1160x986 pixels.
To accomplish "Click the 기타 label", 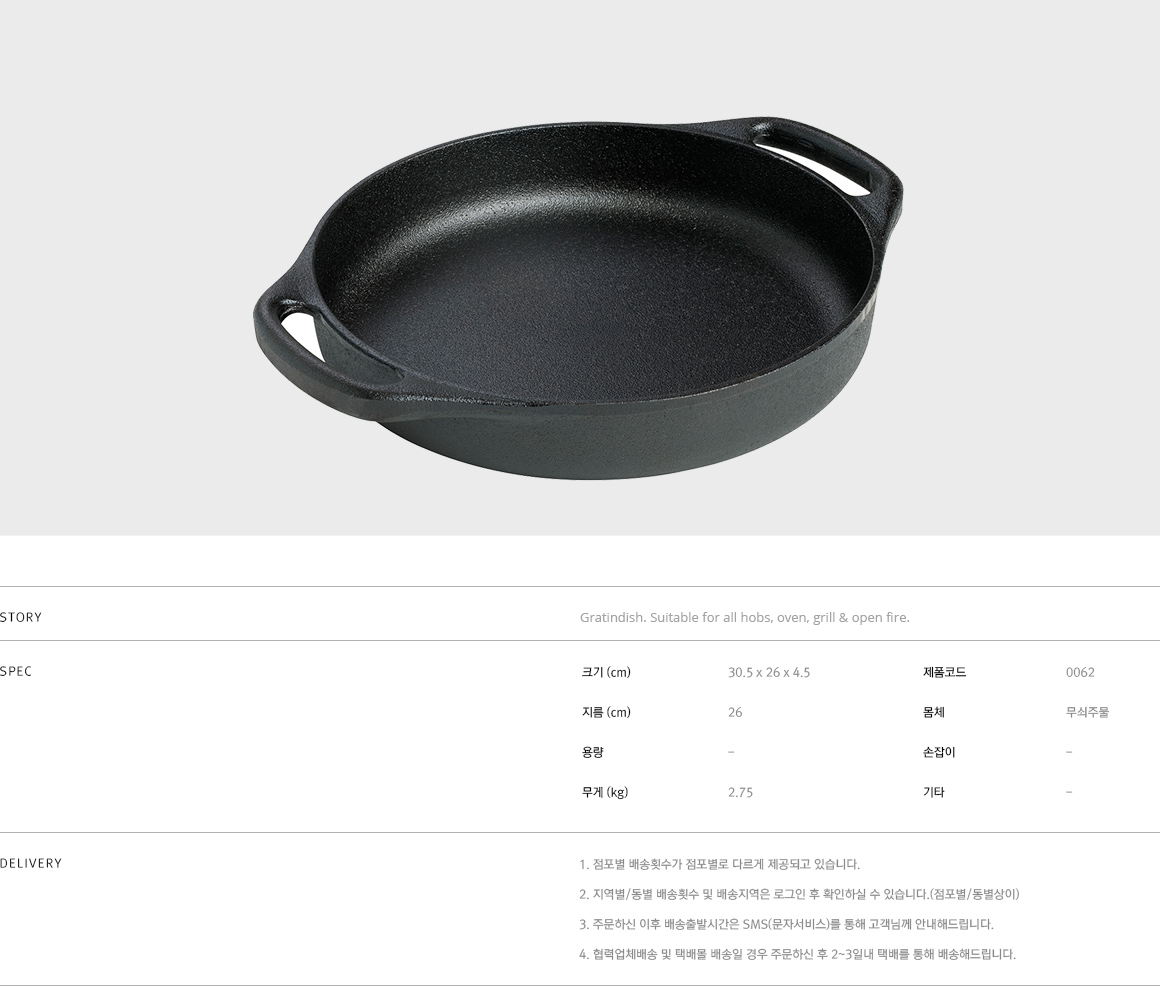I will [934, 792].
